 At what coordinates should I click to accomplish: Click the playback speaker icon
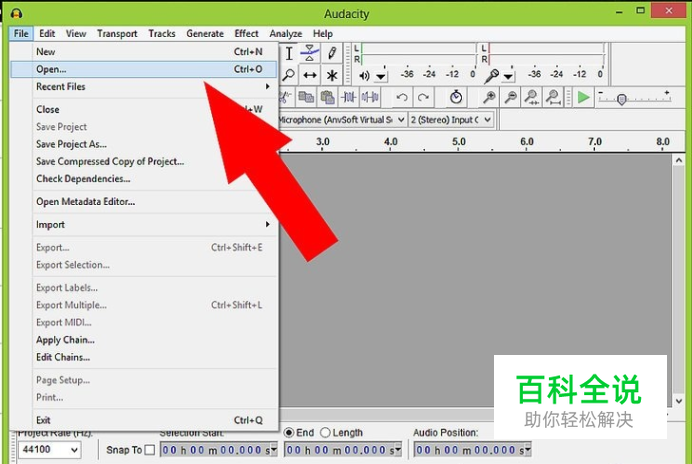point(364,76)
